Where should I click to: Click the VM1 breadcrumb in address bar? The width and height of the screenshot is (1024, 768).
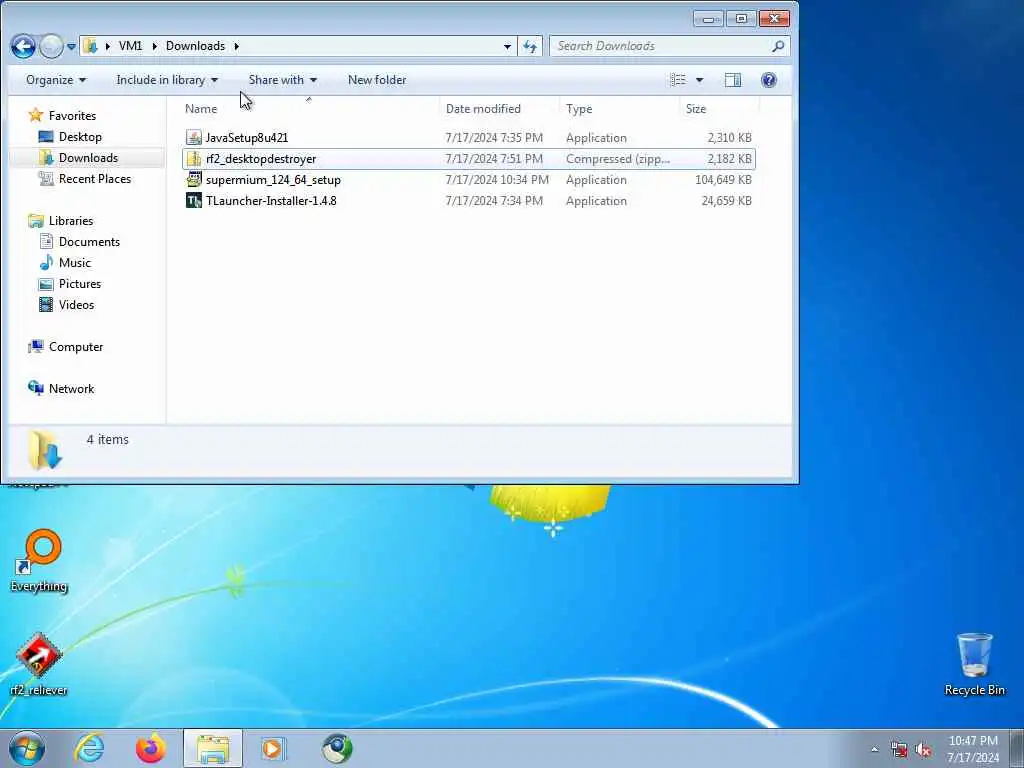pyautogui.click(x=131, y=46)
